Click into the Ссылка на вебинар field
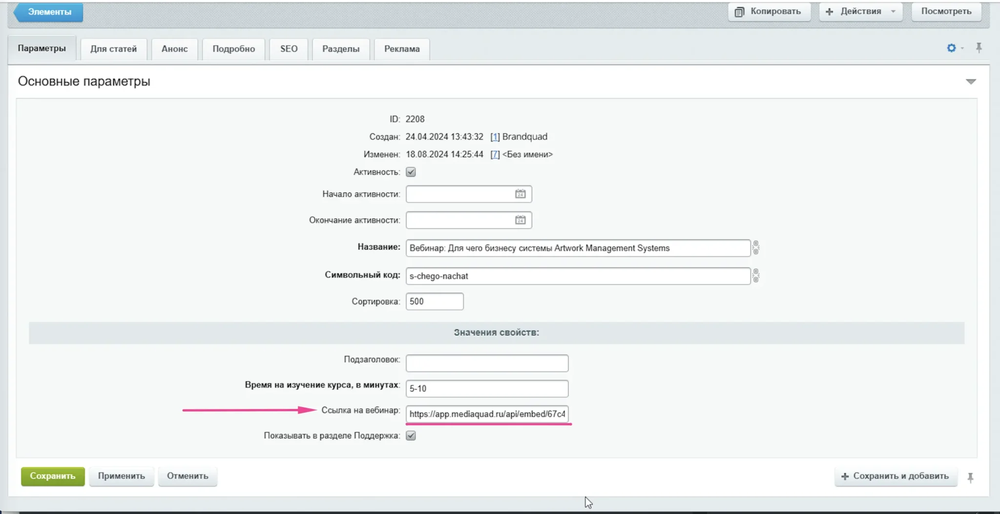This screenshot has height=514, width=1000. point(487,412)
